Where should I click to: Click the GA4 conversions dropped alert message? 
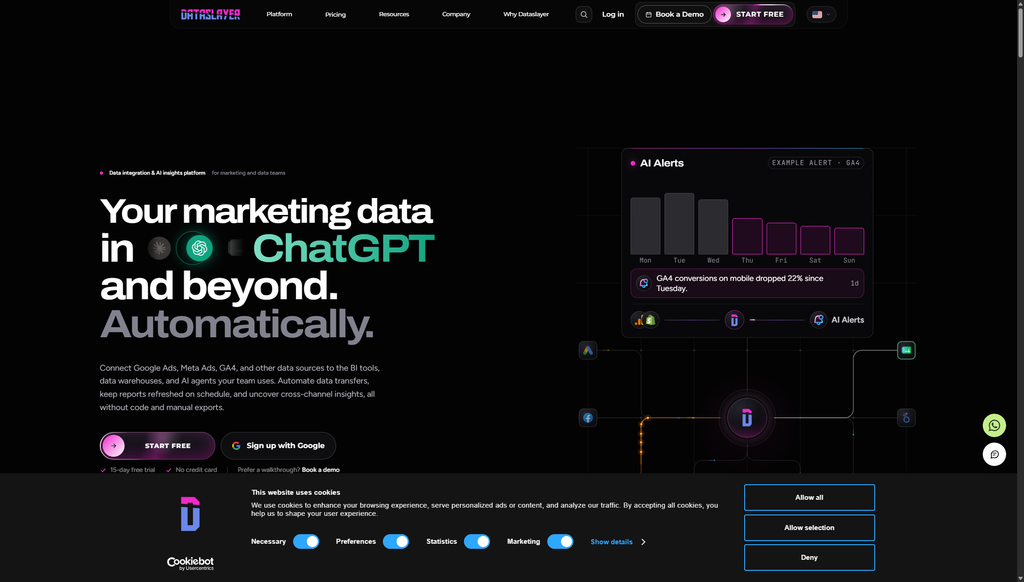tap(747, 283)
